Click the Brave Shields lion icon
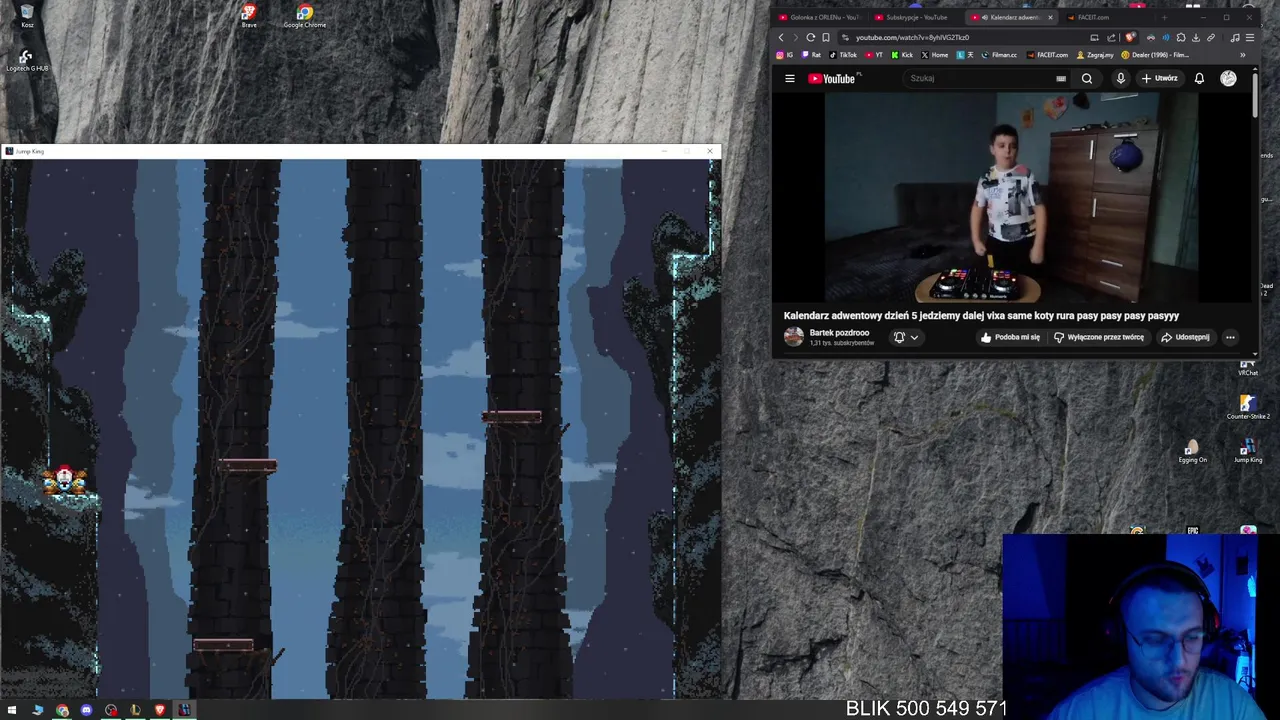This screenshot has height=720, width=1280. (1130, 37)
